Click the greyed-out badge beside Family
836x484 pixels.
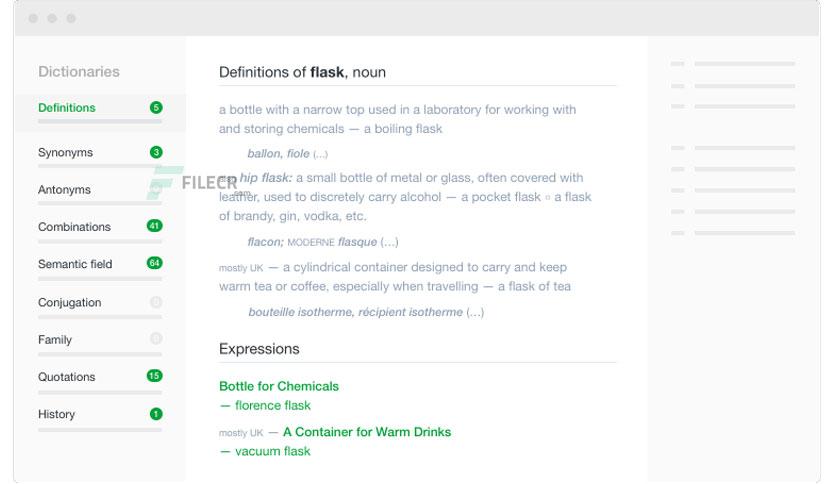pyautogui.click(x=156, y=338)
